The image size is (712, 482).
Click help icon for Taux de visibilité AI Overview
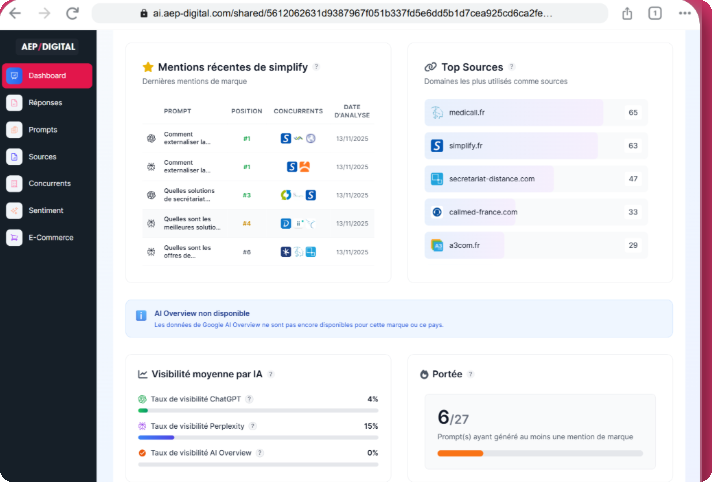point(260,453)
